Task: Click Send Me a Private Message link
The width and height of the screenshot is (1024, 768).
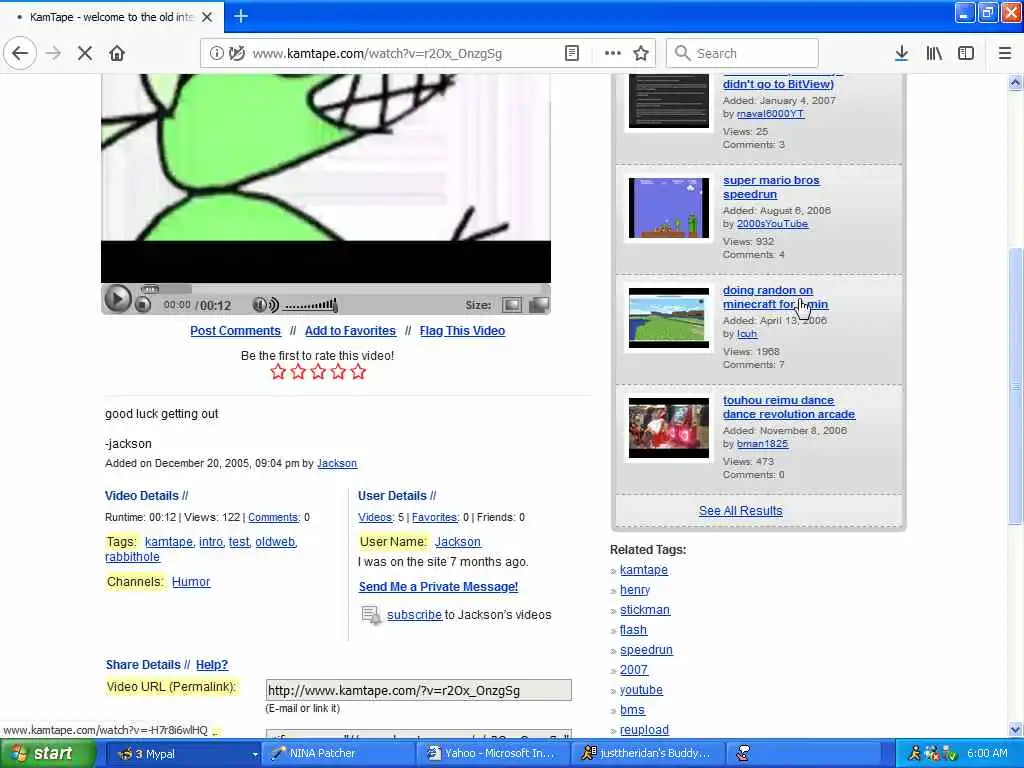Action: pyautogui.click(x=438, y=587)
